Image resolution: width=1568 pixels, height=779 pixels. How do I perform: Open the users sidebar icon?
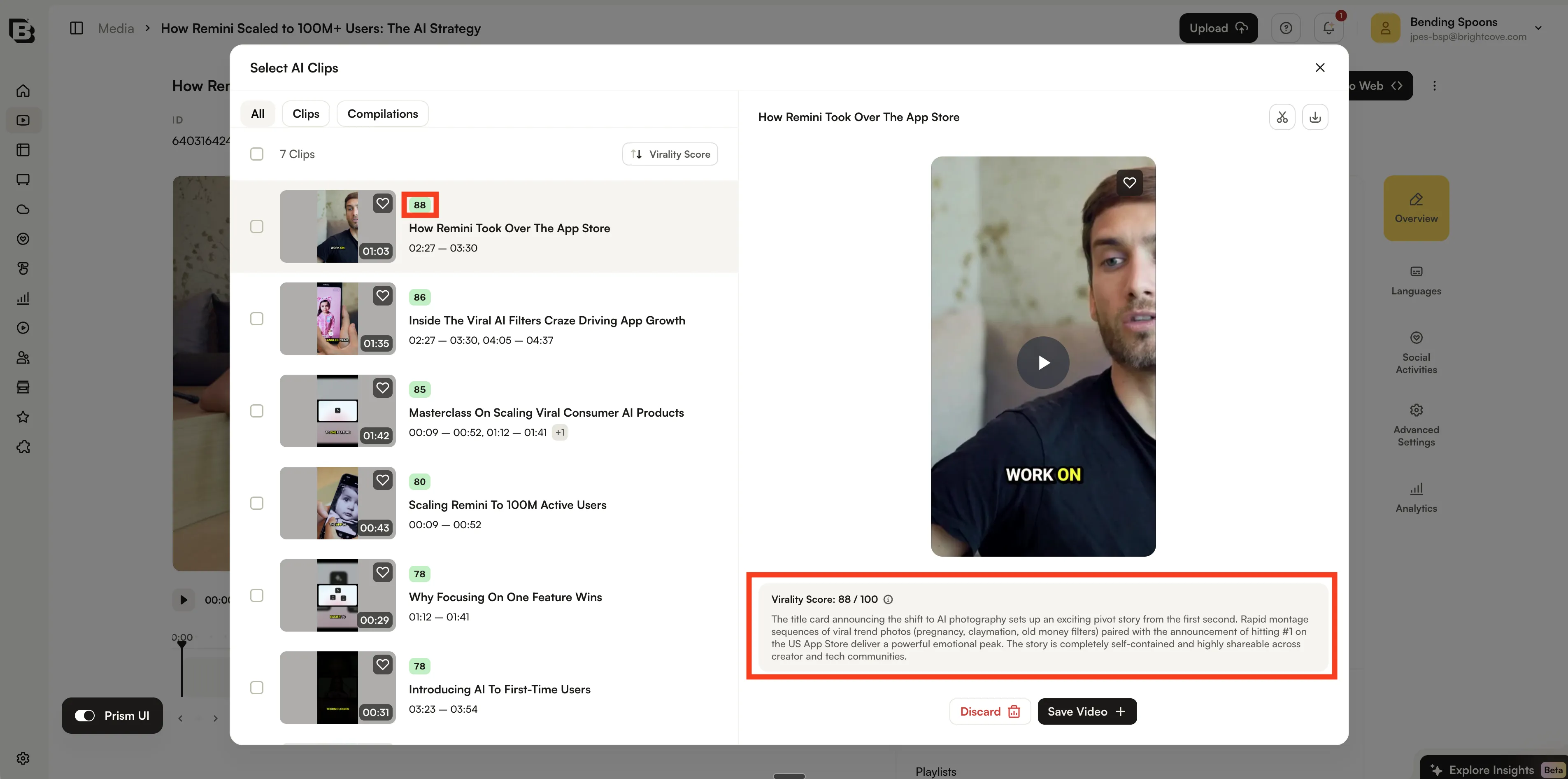23,357
